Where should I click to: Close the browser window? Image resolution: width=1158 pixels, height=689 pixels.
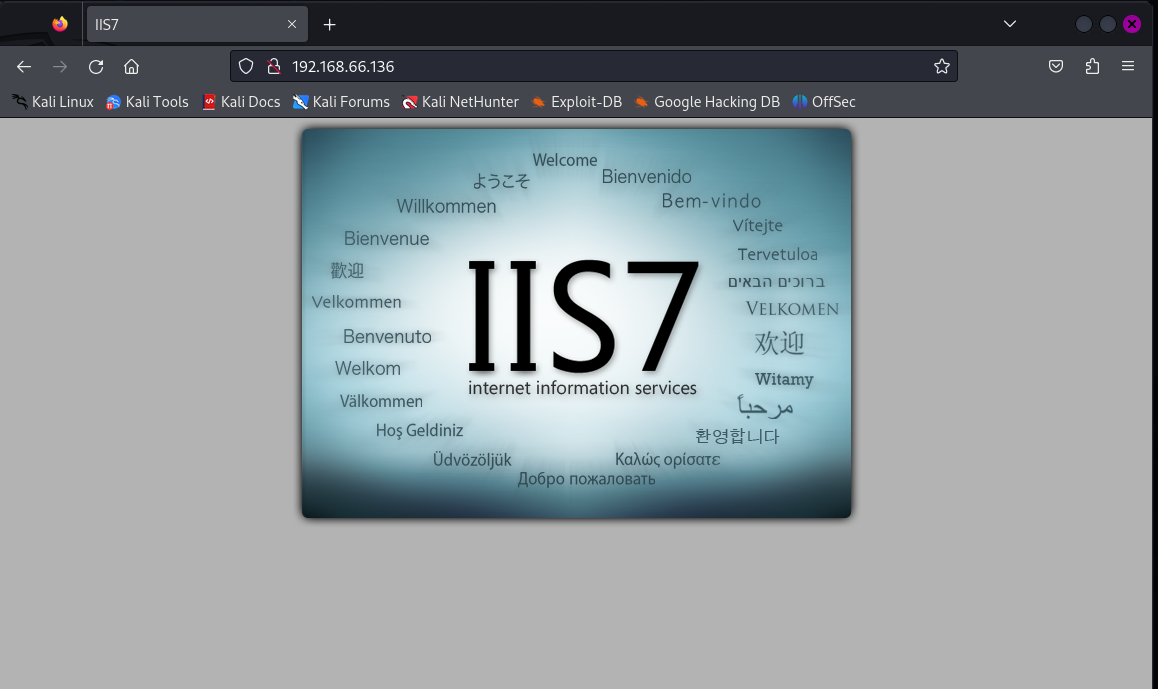(1131, 24)
